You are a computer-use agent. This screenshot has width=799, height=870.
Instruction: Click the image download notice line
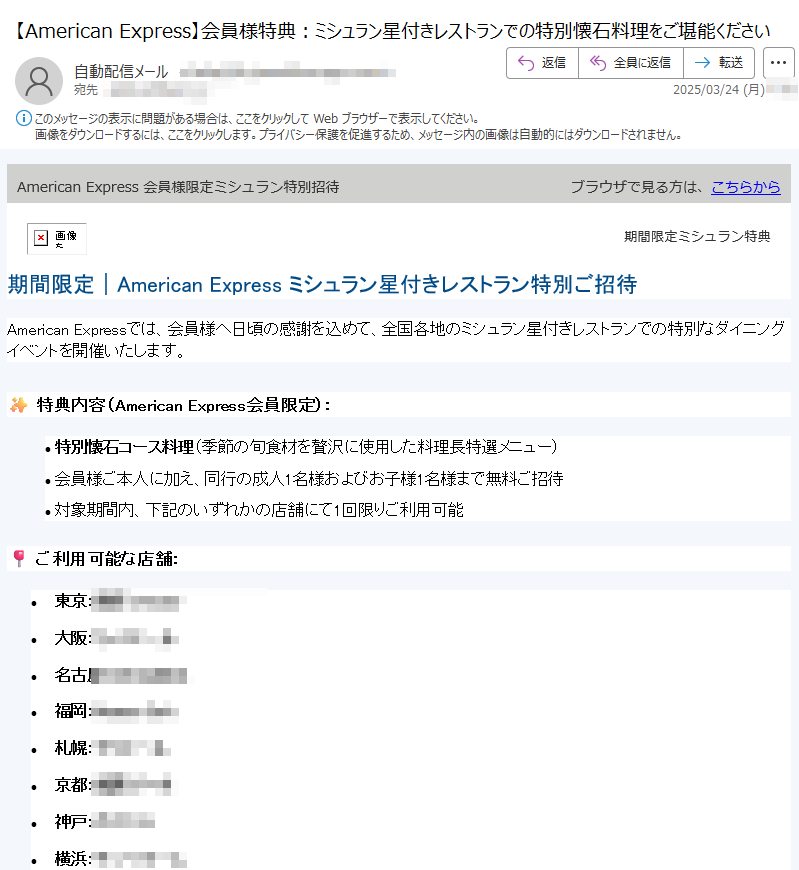358,134
